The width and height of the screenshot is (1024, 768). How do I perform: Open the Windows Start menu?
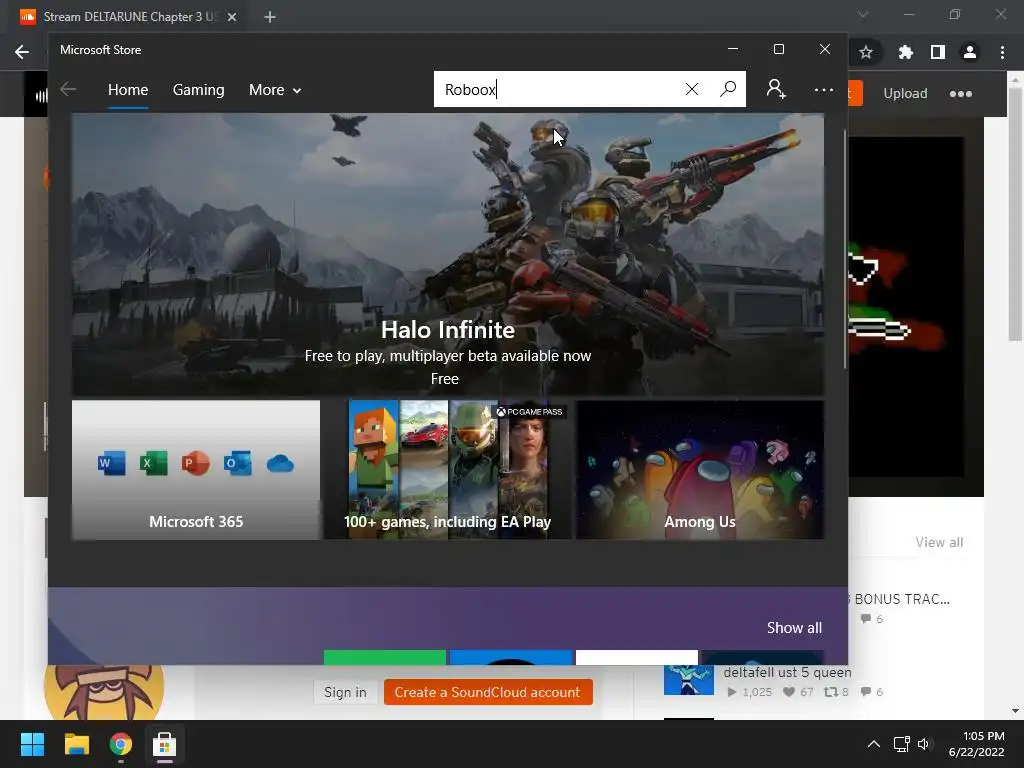[x=32, y=744]
